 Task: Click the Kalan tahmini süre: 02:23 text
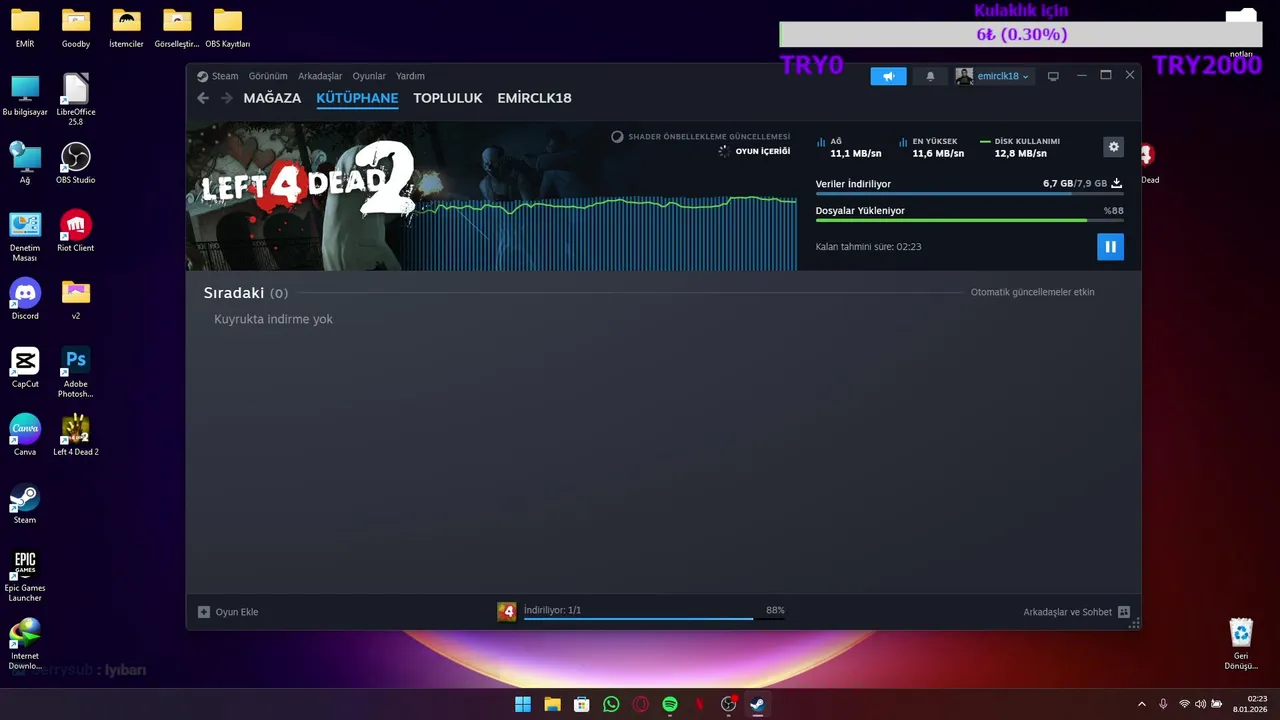(868, 246)
